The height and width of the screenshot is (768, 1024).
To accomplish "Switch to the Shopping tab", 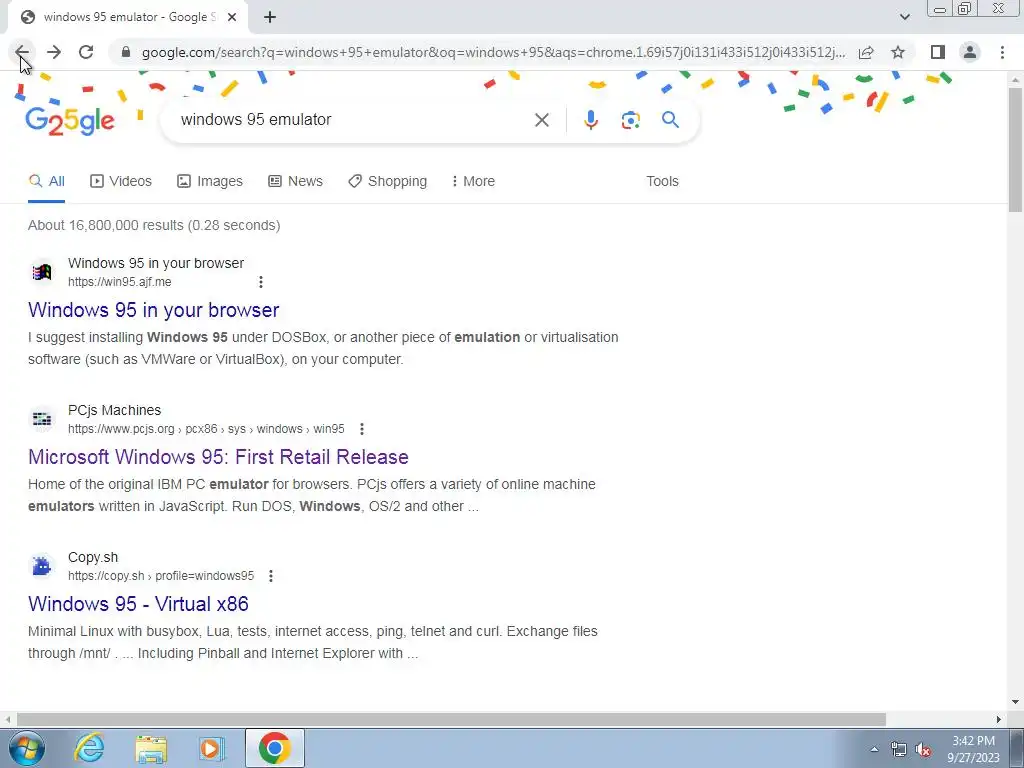I will 387,182.
